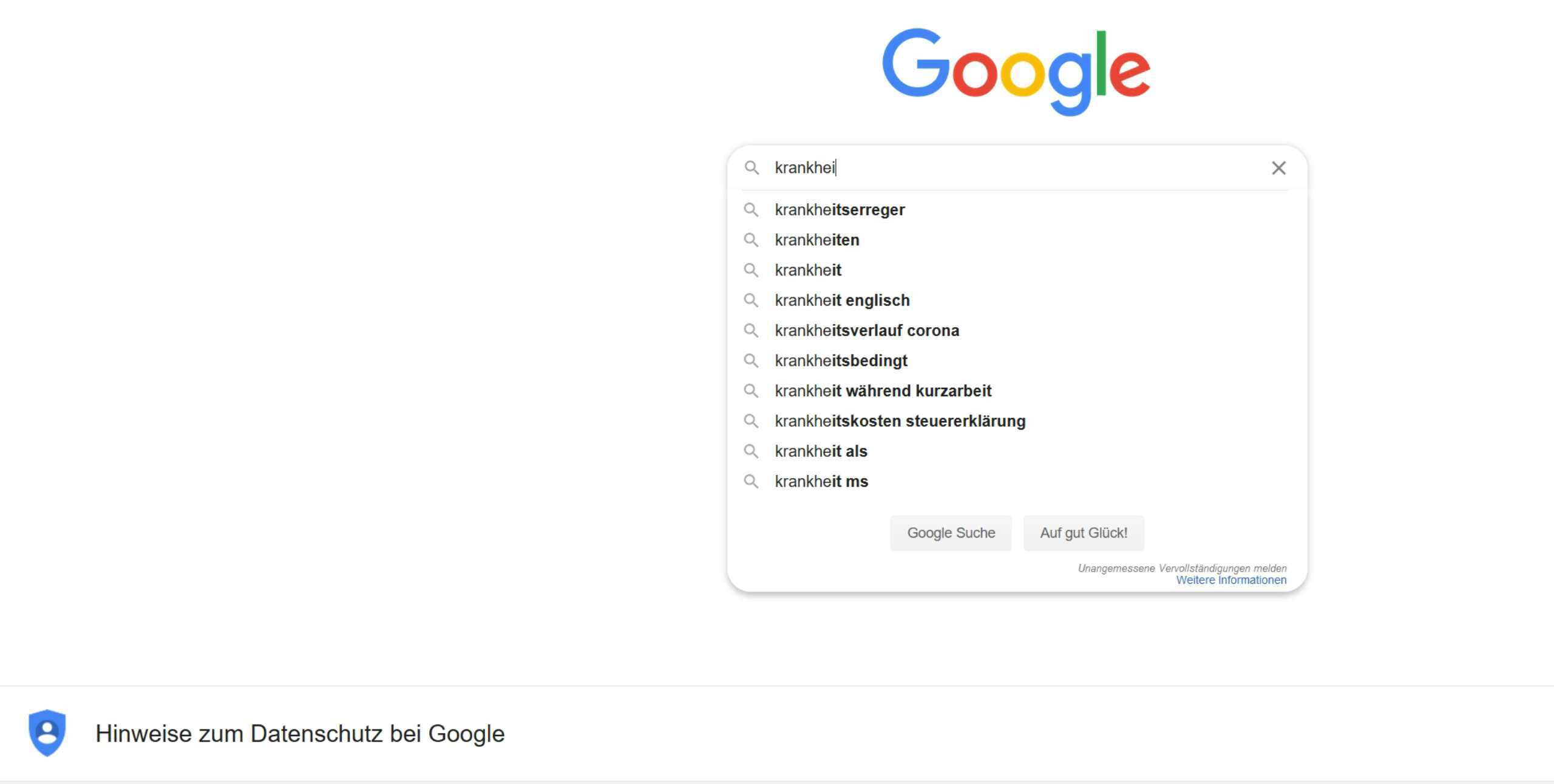Click the search icon next to 'krankheit ms'
The image size is (1554, 784).
click(x=752, y=481)
